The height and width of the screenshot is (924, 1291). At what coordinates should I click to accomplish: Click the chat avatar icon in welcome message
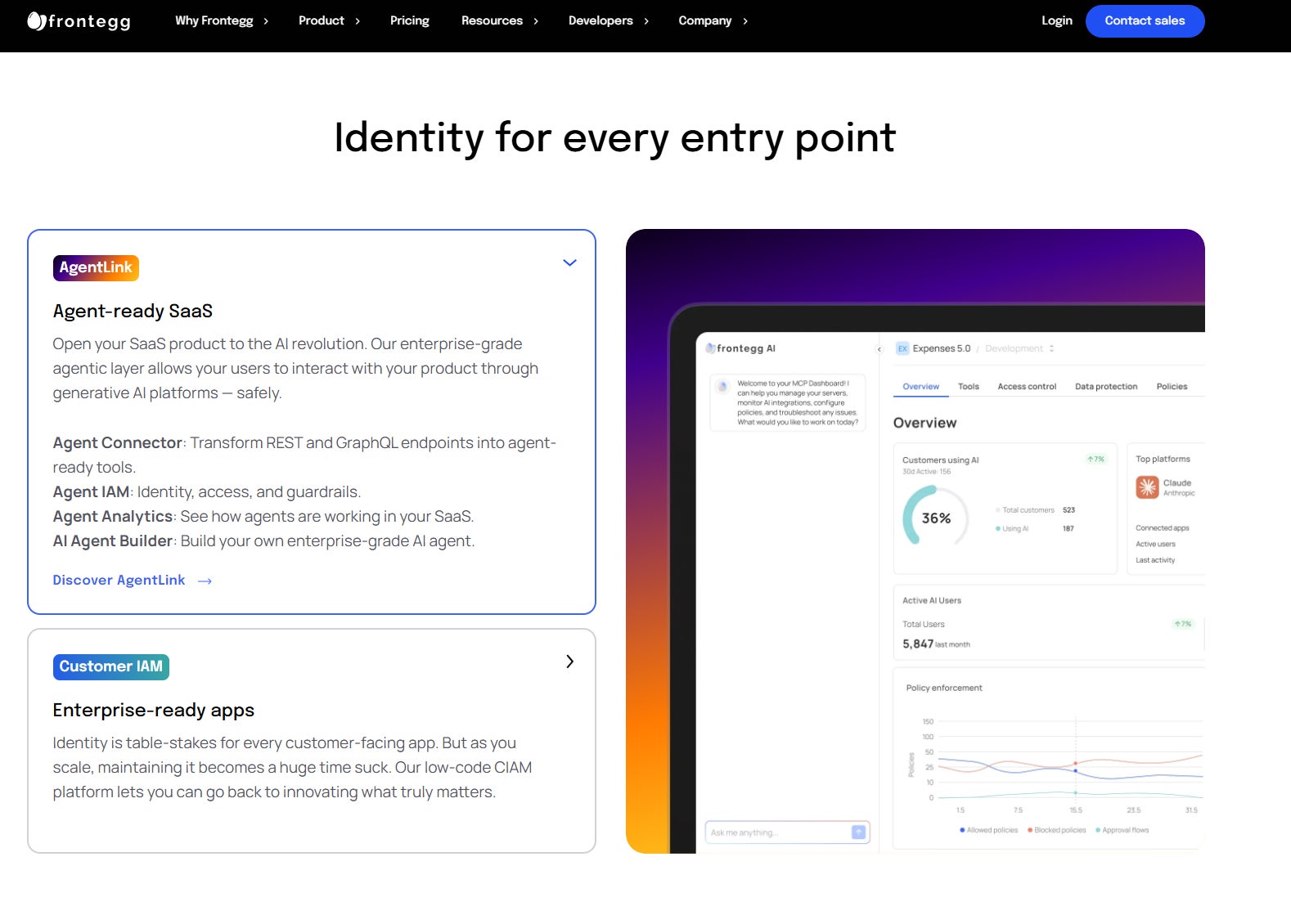click(x=722, y=387)
